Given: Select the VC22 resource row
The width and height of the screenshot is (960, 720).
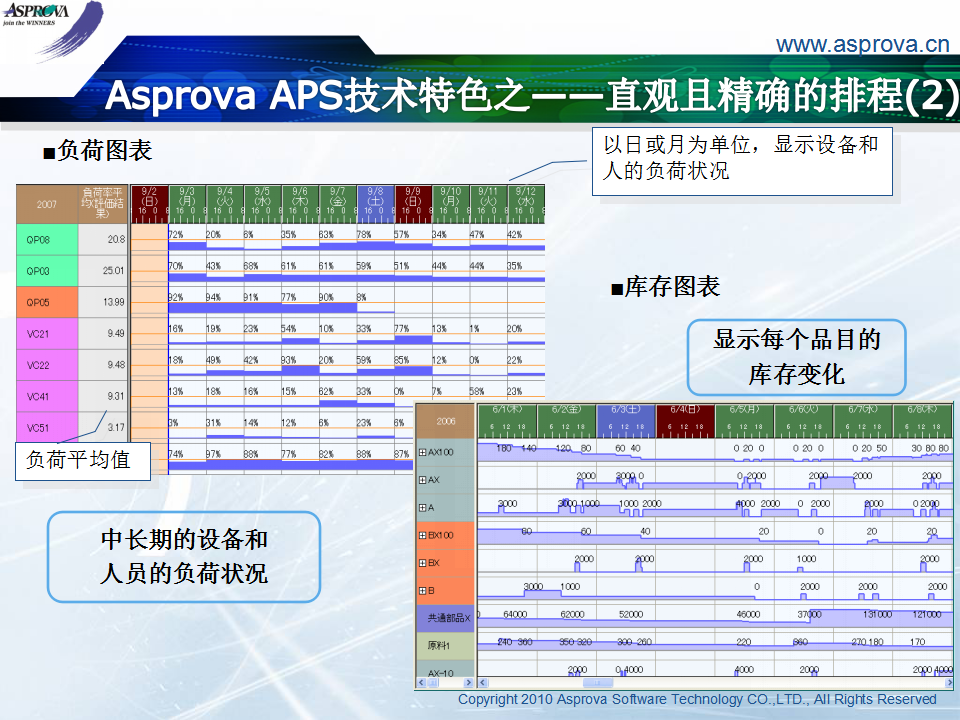Looking at the screenshot, I should [x=47, y=365].
